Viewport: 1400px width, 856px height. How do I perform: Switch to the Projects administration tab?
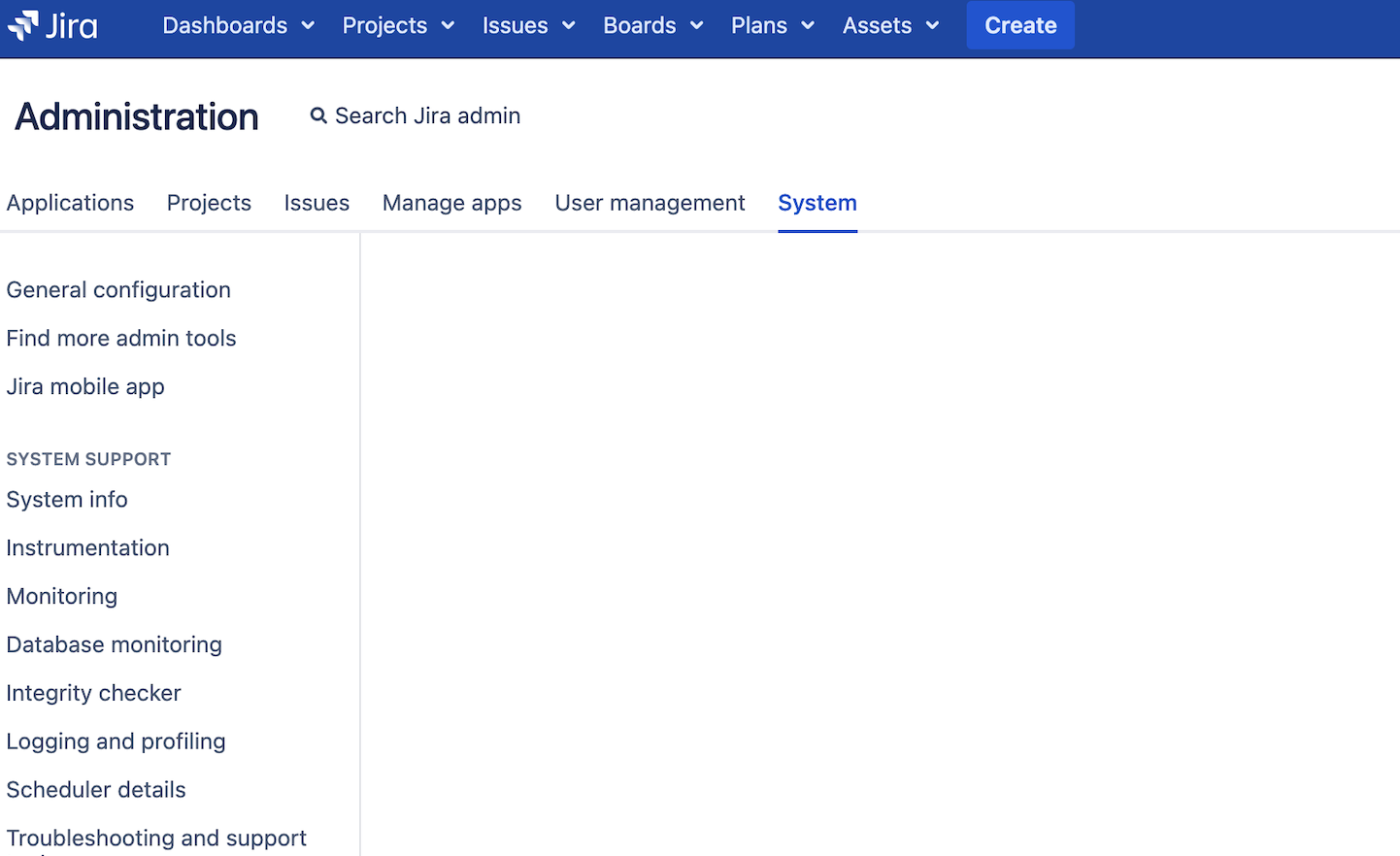click(209, 203)
